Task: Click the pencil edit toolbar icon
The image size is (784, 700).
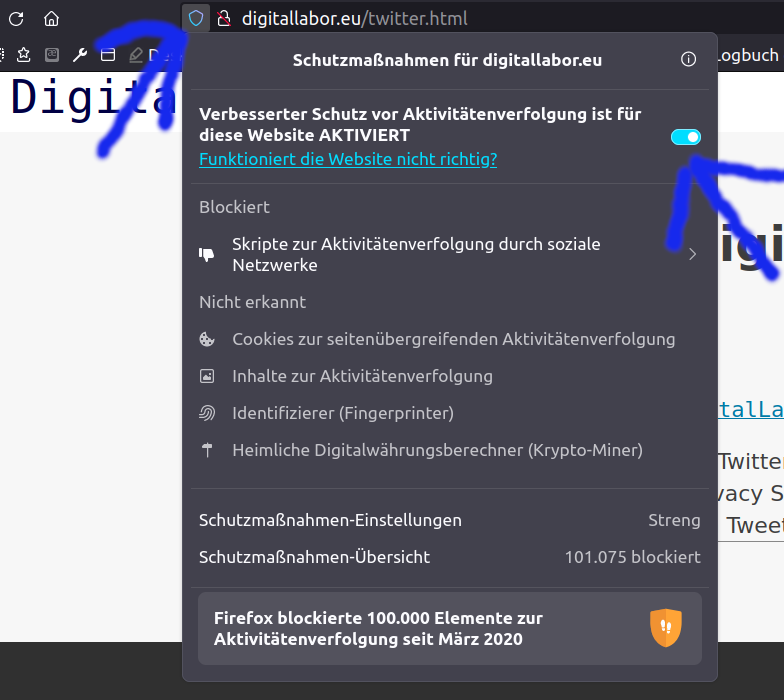Action: (x=136, y=54)
